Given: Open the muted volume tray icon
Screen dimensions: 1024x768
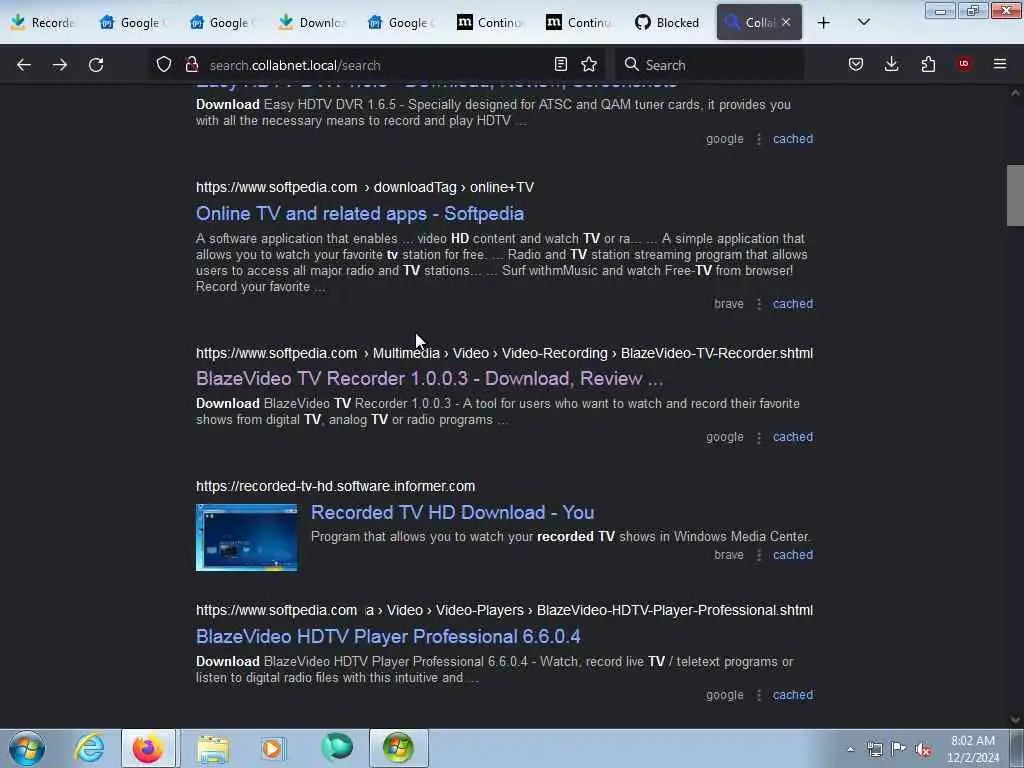Looking at the screenshot, I should 923,750.
